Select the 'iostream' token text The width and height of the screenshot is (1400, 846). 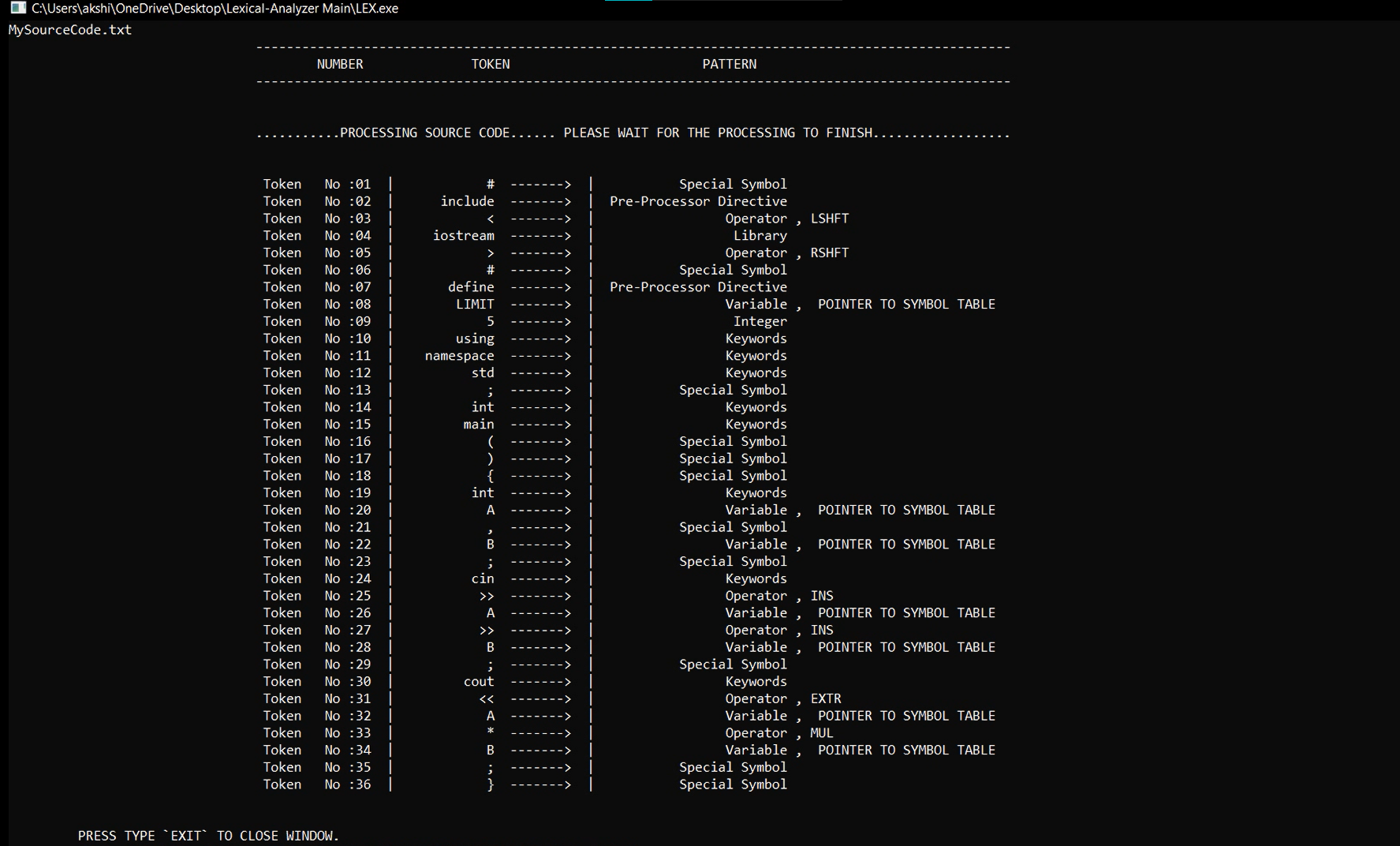click(x=464, y=235)
